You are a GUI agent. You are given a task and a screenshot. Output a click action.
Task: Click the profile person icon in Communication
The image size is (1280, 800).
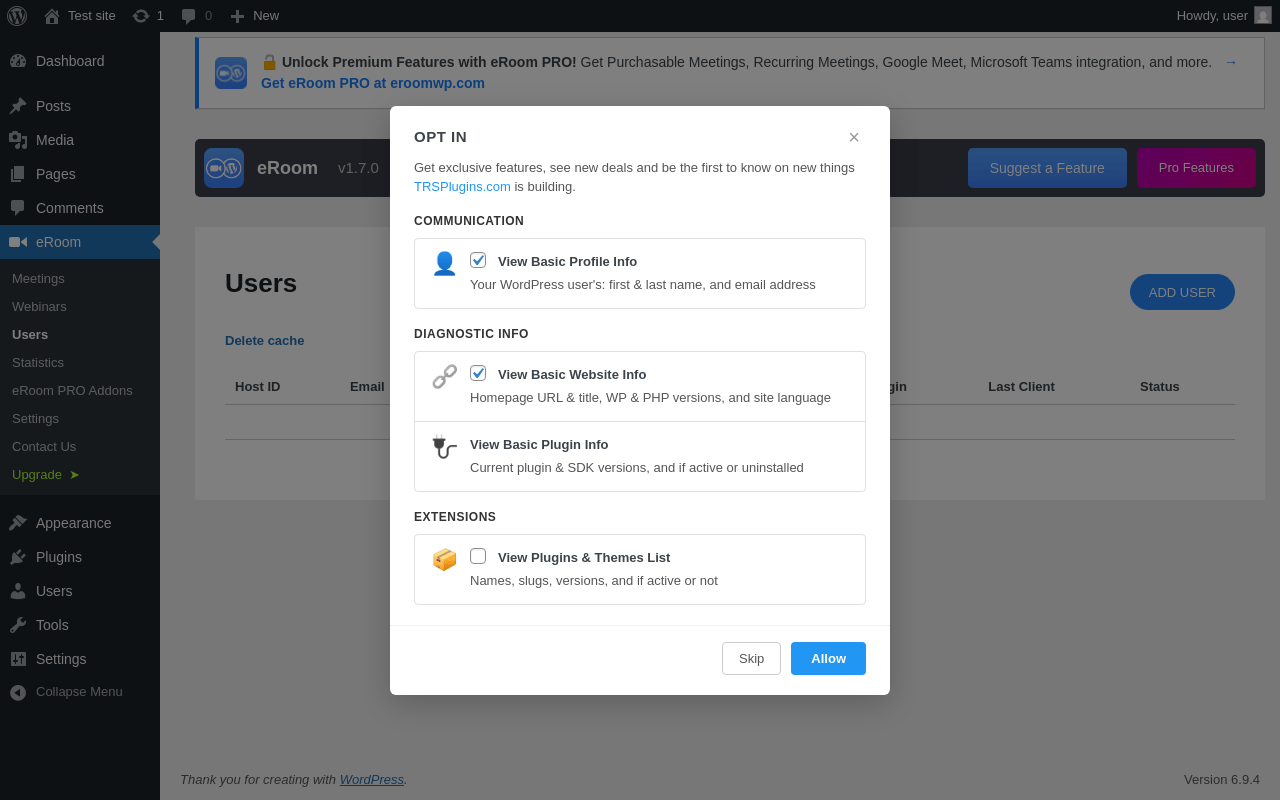pos(444,264)
